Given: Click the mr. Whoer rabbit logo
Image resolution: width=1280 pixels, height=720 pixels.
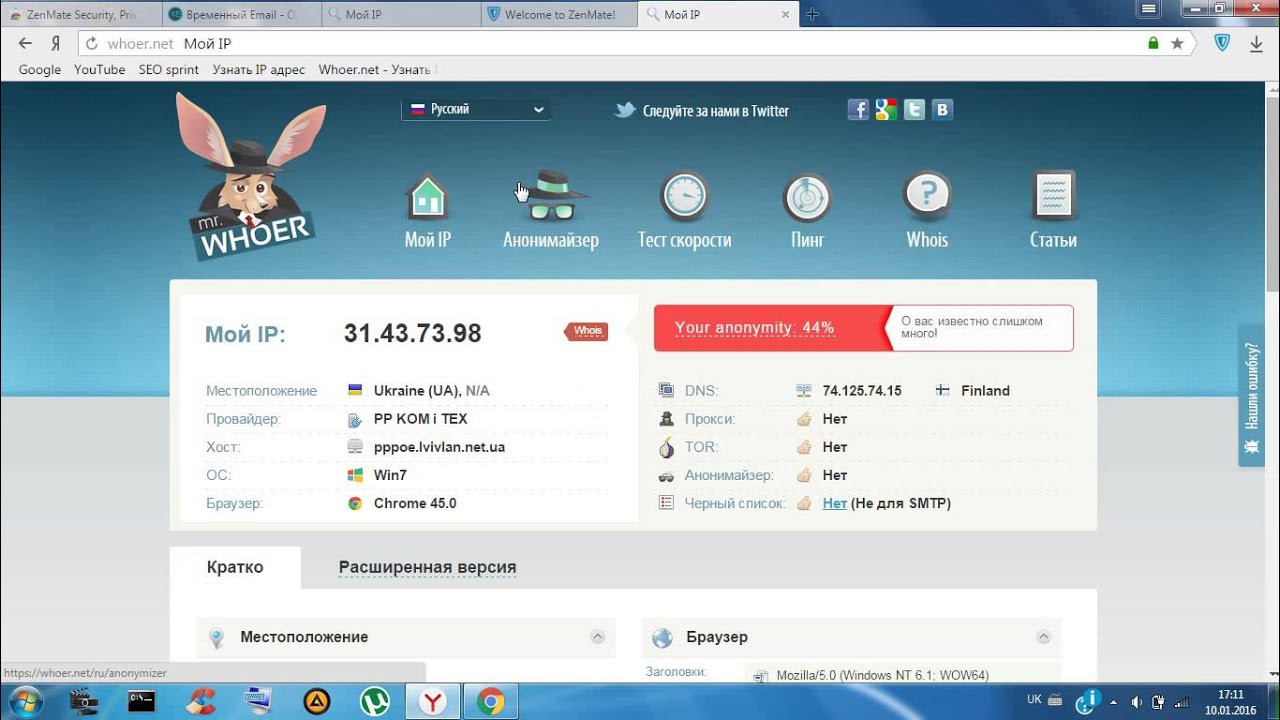Looking at the screenshot, I should (x=250, y=177).
